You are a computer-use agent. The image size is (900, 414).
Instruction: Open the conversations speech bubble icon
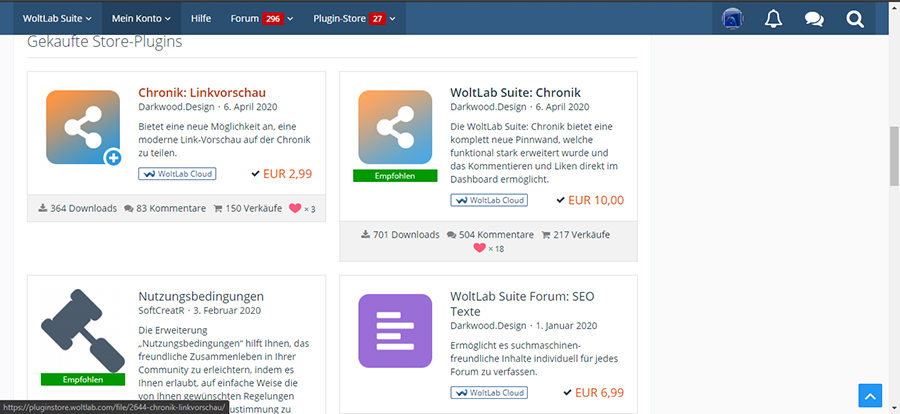[x=813, y=19]
